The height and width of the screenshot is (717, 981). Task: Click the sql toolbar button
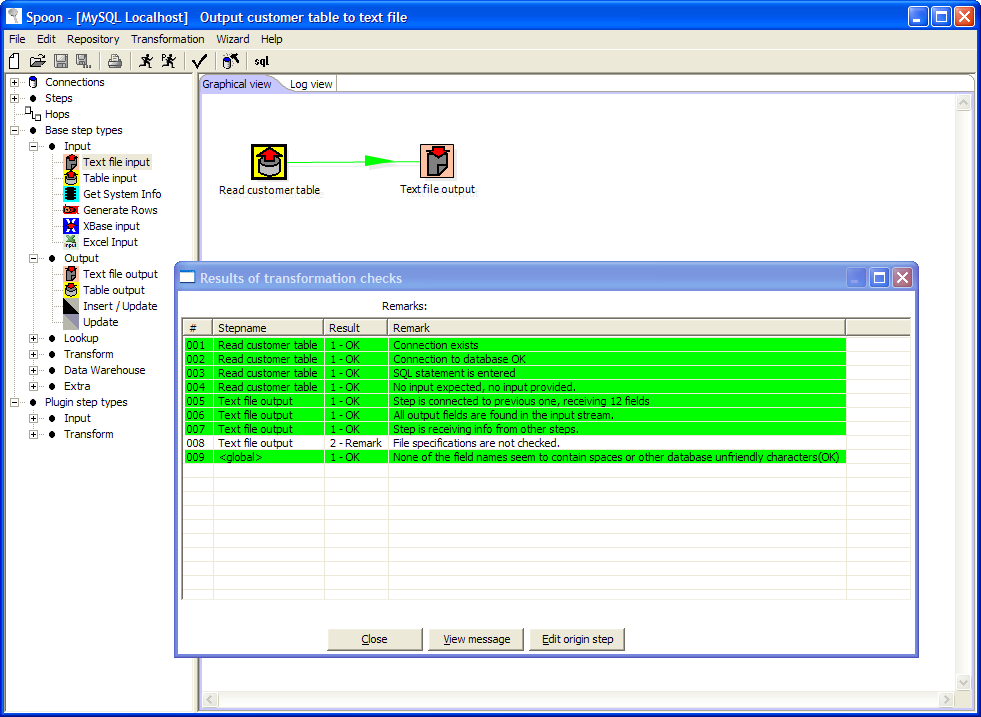[x=261, y=61]
